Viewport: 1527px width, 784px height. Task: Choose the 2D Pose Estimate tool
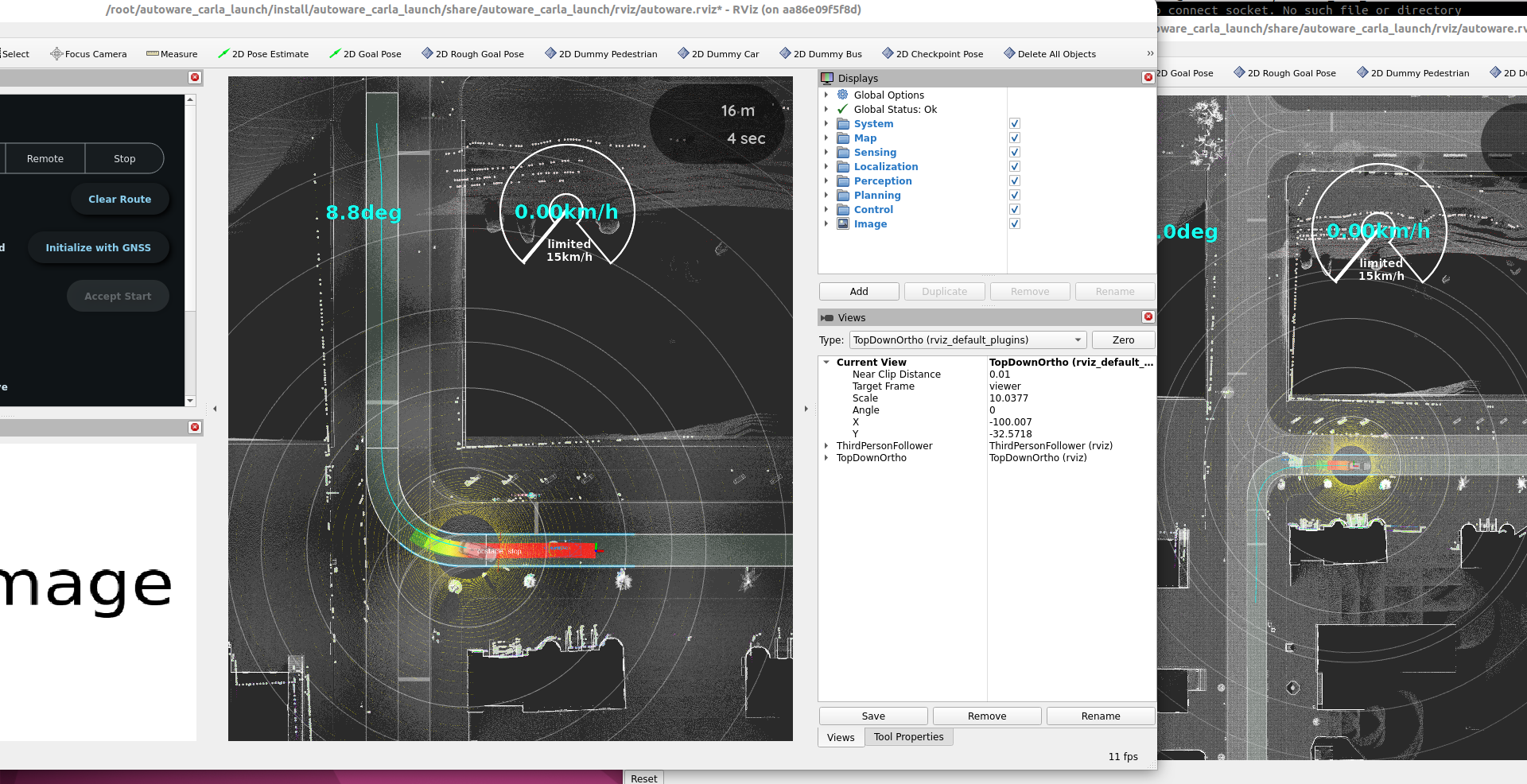click(x=263, y=54)
